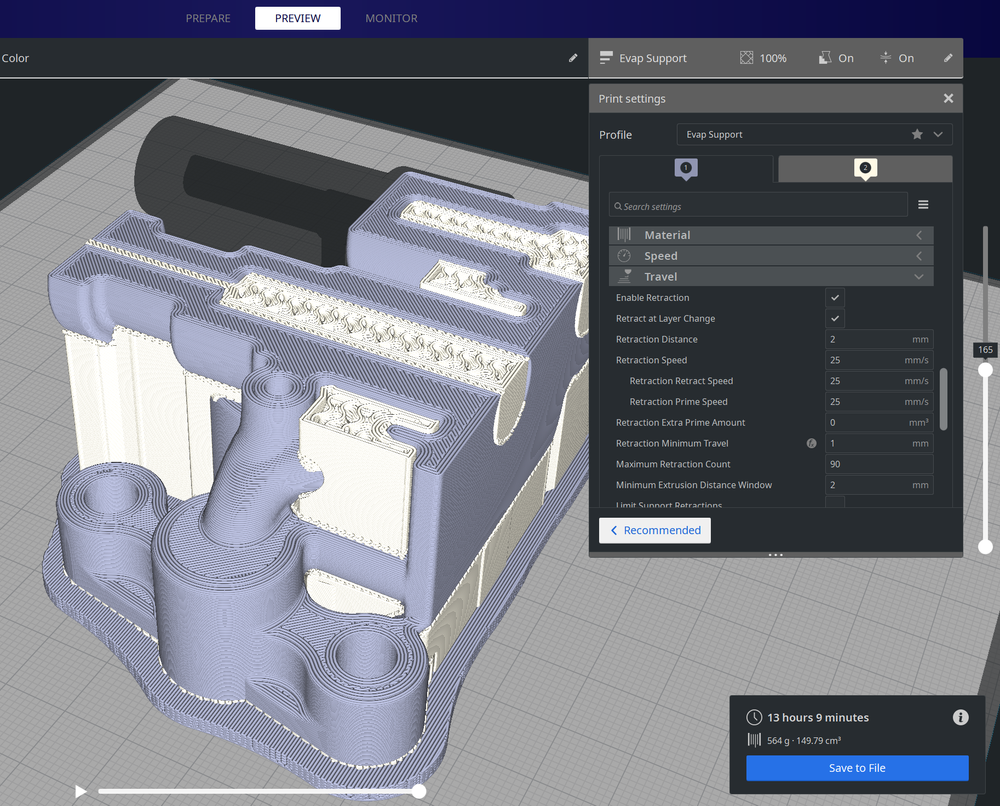Select the MONITOR tab
Image resolution: width=1000 pixels, height=806 pixels.
(391, 18)
